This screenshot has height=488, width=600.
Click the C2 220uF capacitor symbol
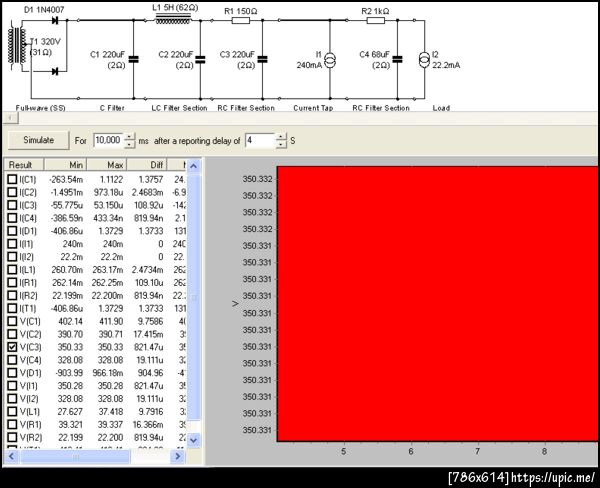(200, 59)
